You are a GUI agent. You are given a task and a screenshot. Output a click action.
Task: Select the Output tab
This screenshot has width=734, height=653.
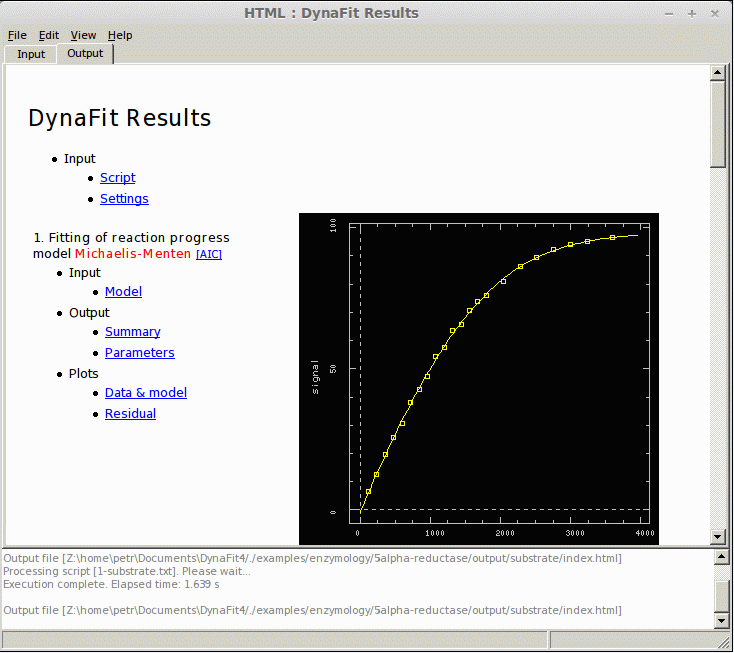point(85,53)
